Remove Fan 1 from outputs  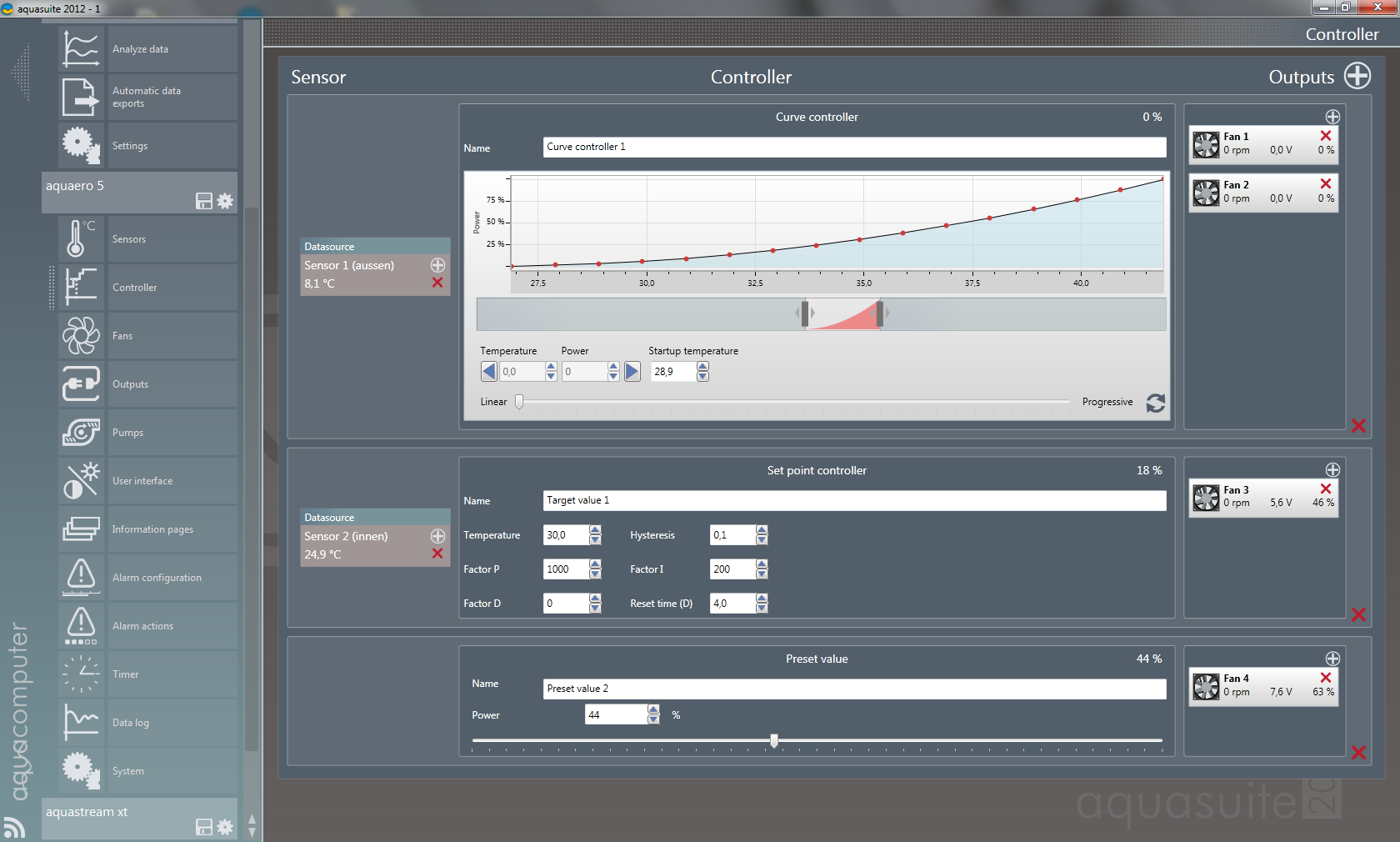[x=1326, y=135]
